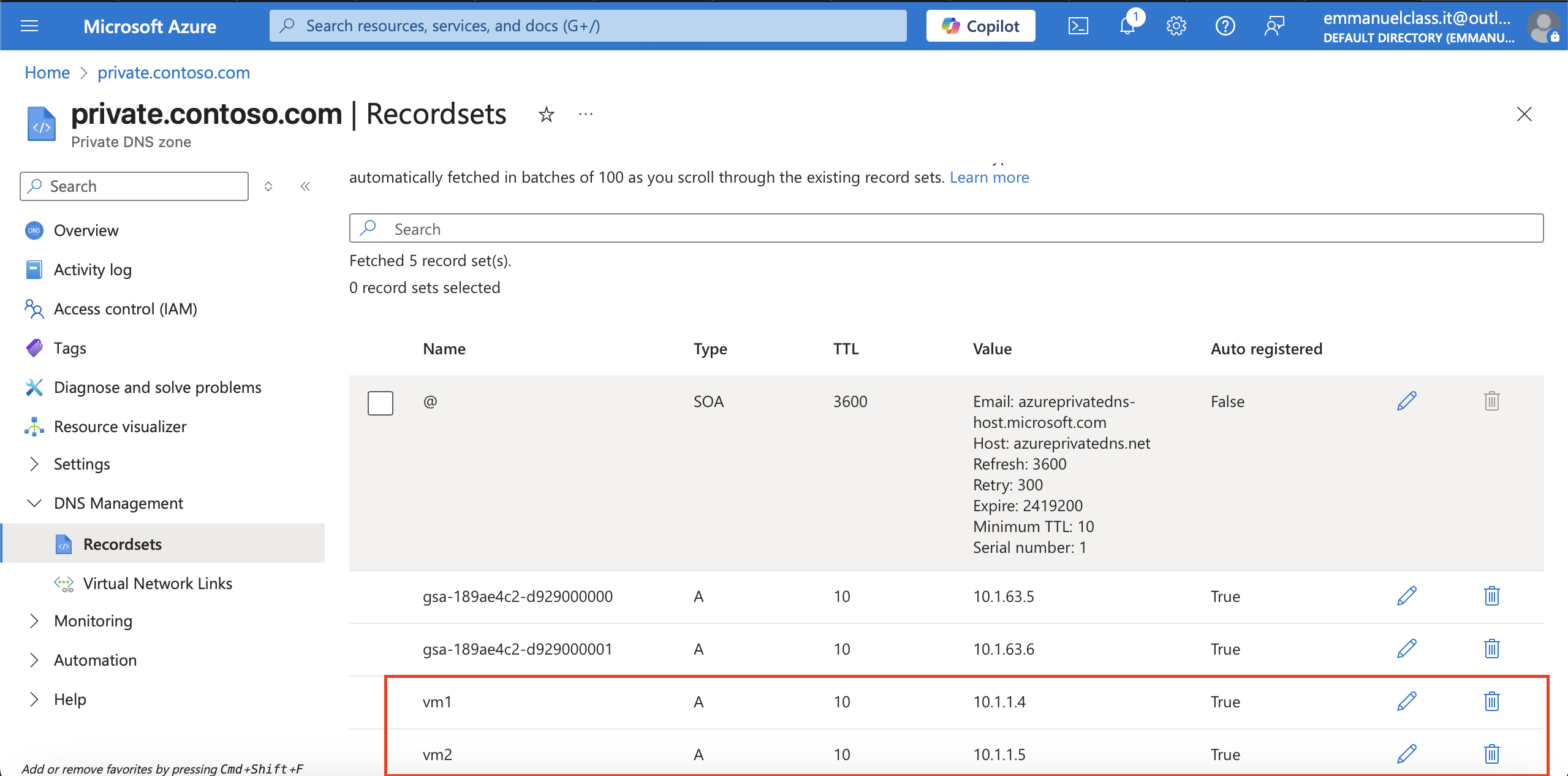Image resolution: width=1568 pixels, height=776 pixels.
Task: Open the hamburger portal menu
Action: pyautogui.click(x=29, y=26)
